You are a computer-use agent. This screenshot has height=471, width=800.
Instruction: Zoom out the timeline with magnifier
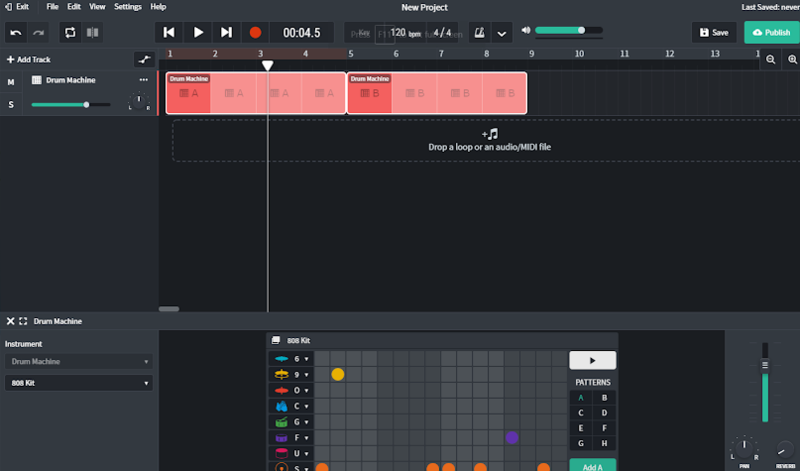pos(771,60)
